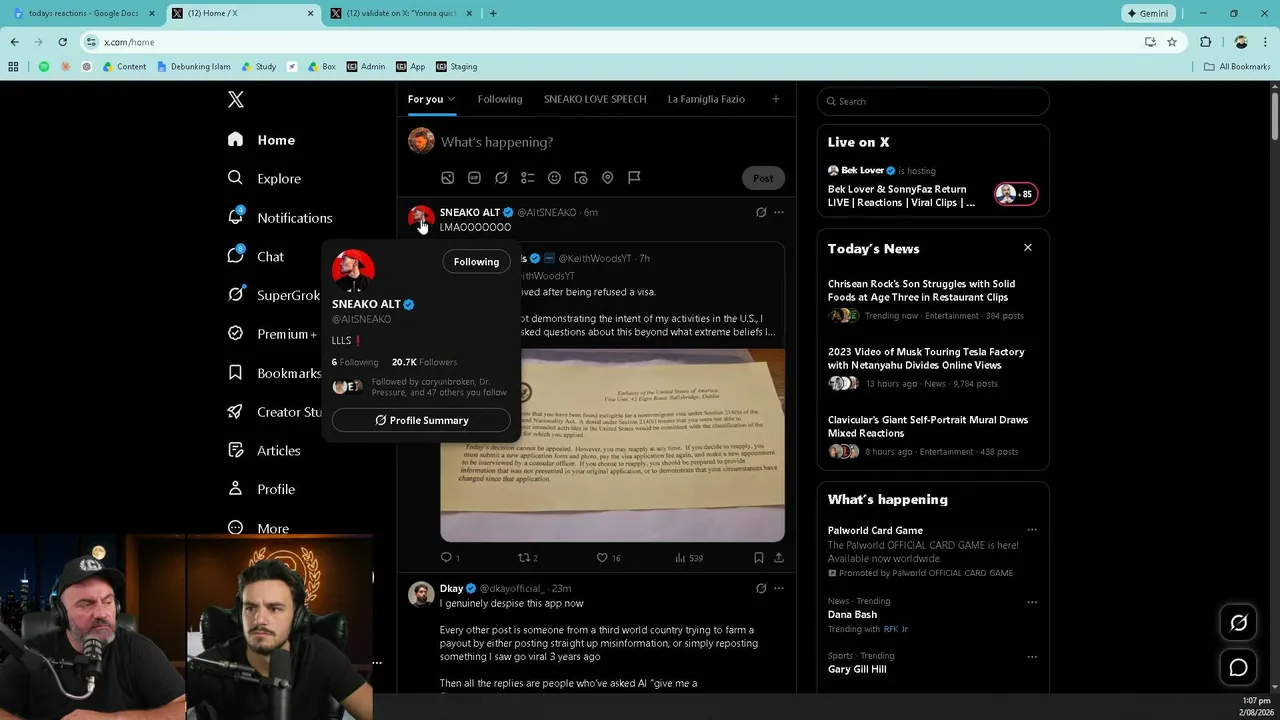This screenshot has height=720, width=1280.
Task: Open more options for Dana Bash trend
Action: [1032, 602]
